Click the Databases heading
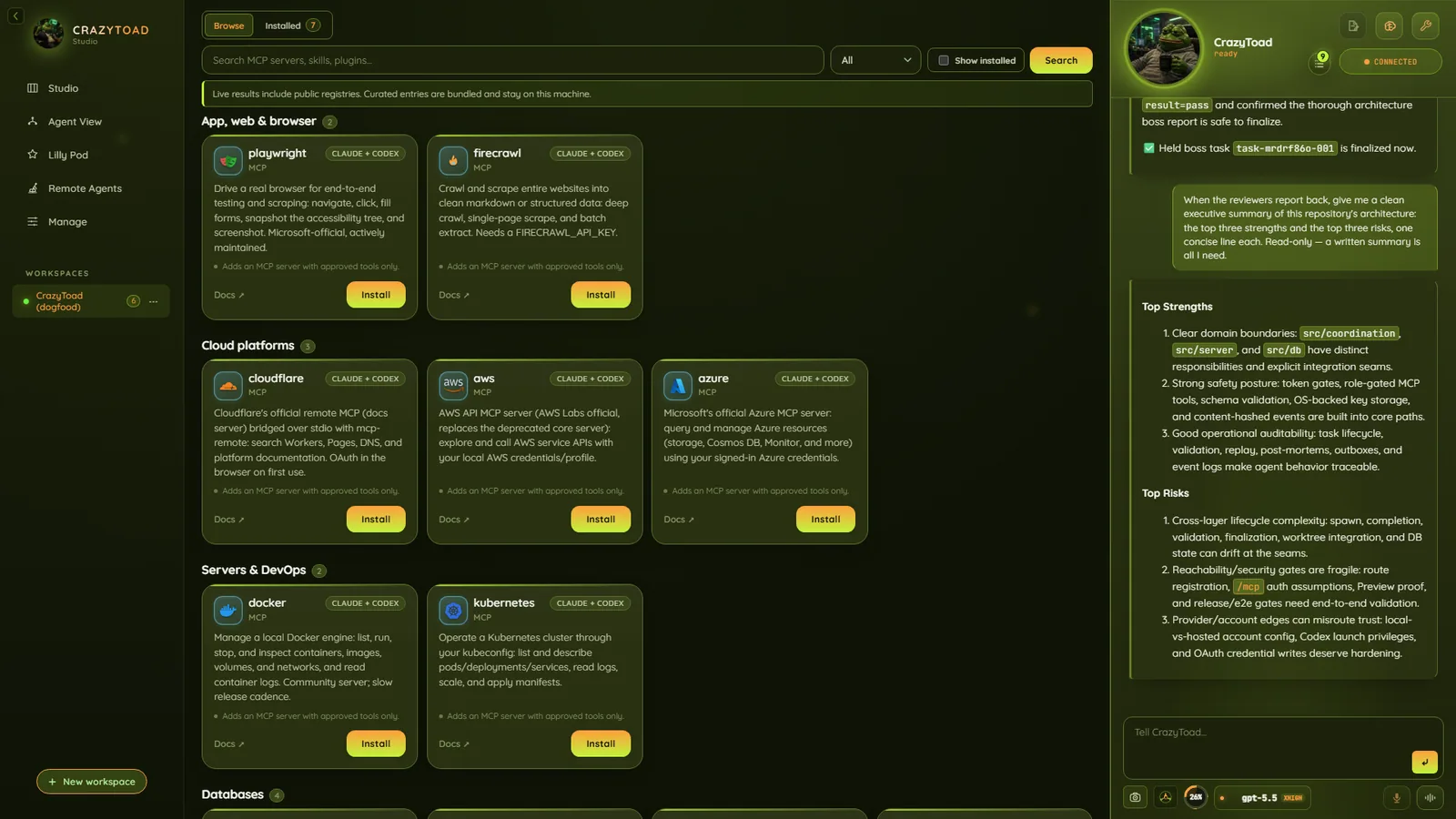This screenshot has width=1456, height=819. 232,794
